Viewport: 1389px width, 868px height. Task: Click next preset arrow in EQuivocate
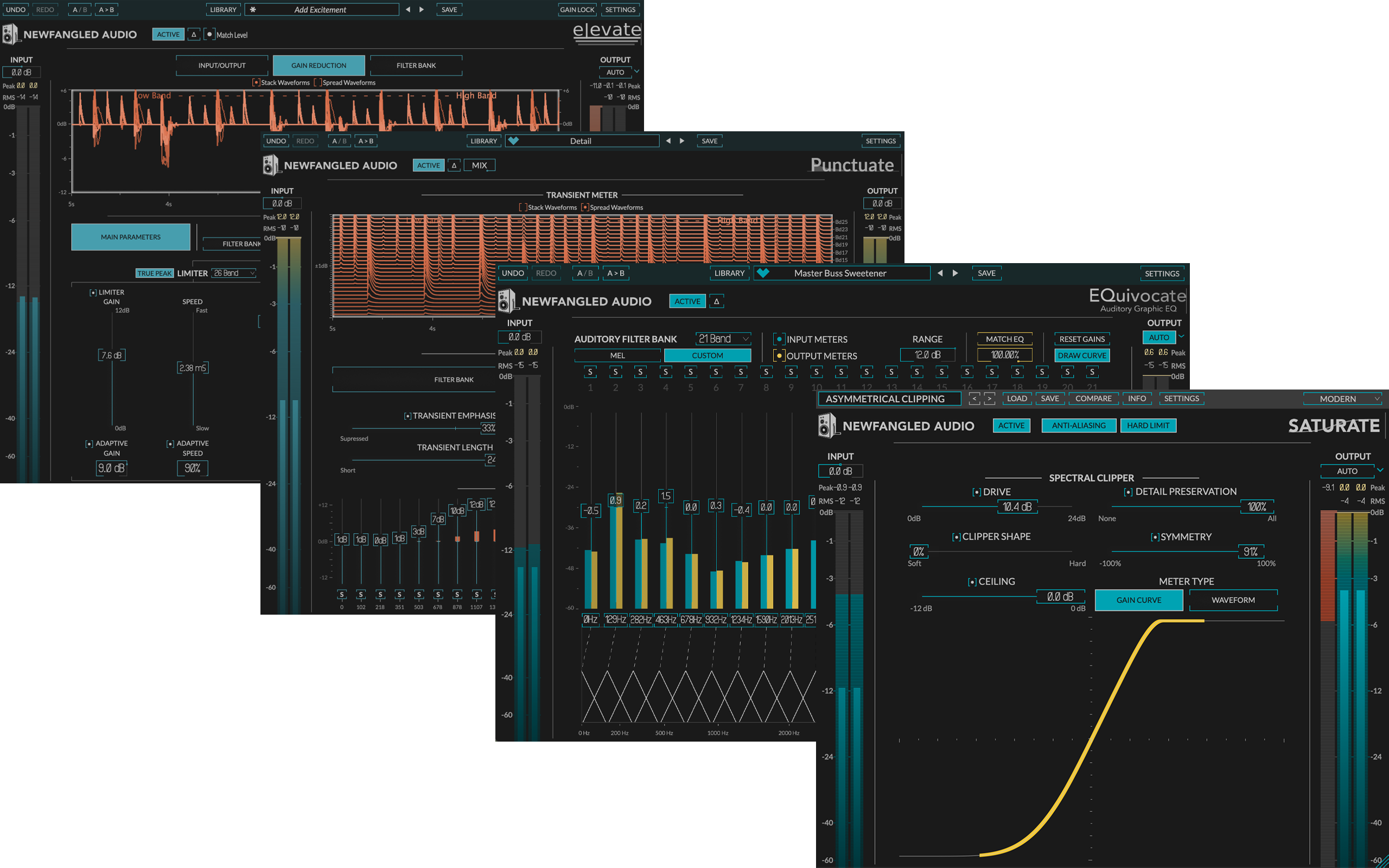[955, 273]
